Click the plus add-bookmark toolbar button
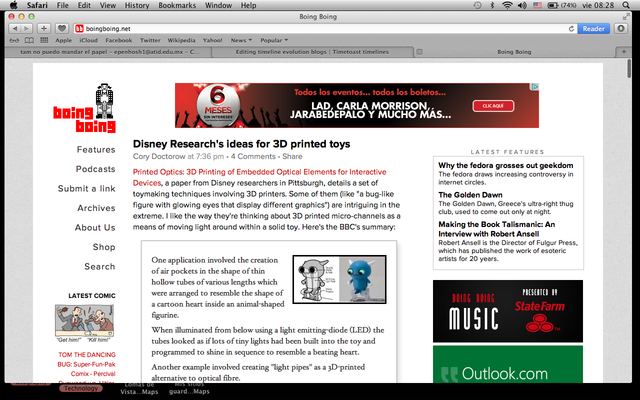Image resolution: width=640 pixels, height=400 pixels. [x=44, y=29]
